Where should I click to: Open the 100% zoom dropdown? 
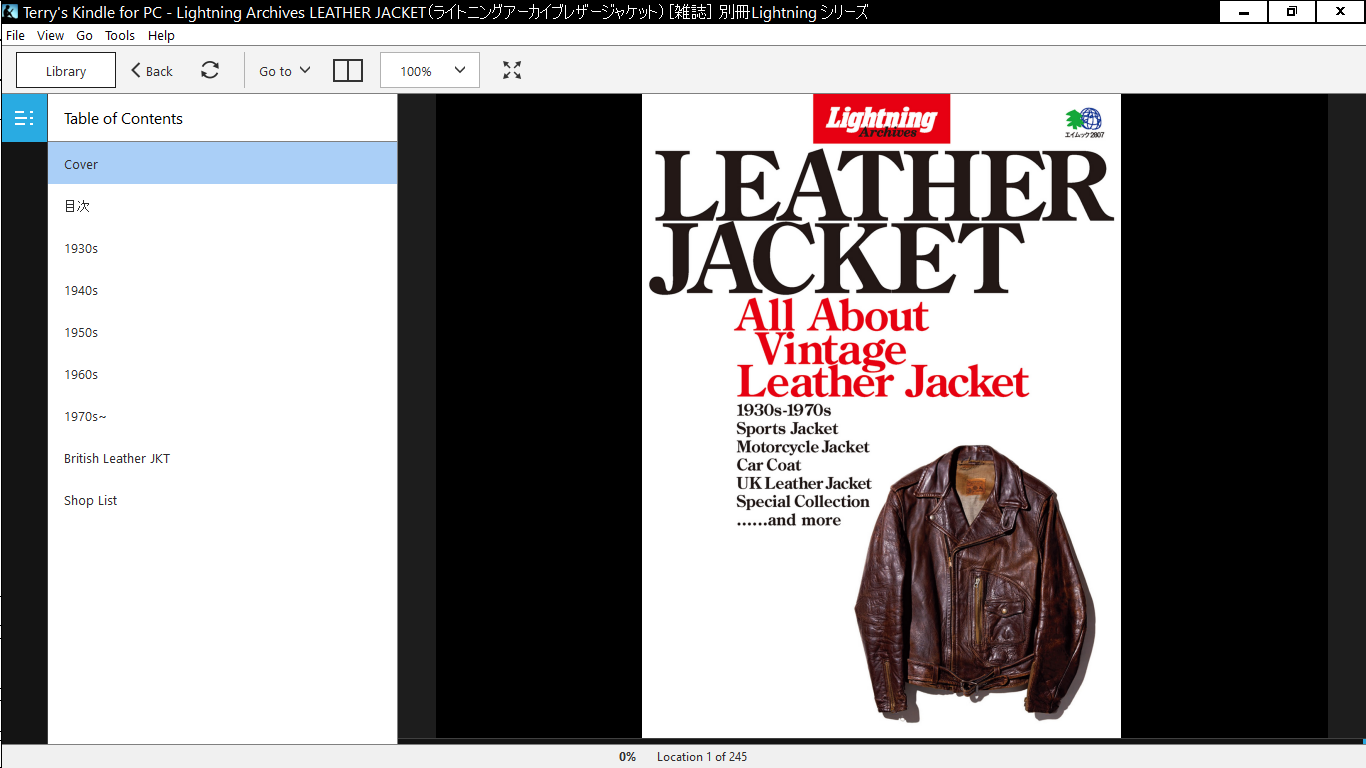tap(430, 70)
